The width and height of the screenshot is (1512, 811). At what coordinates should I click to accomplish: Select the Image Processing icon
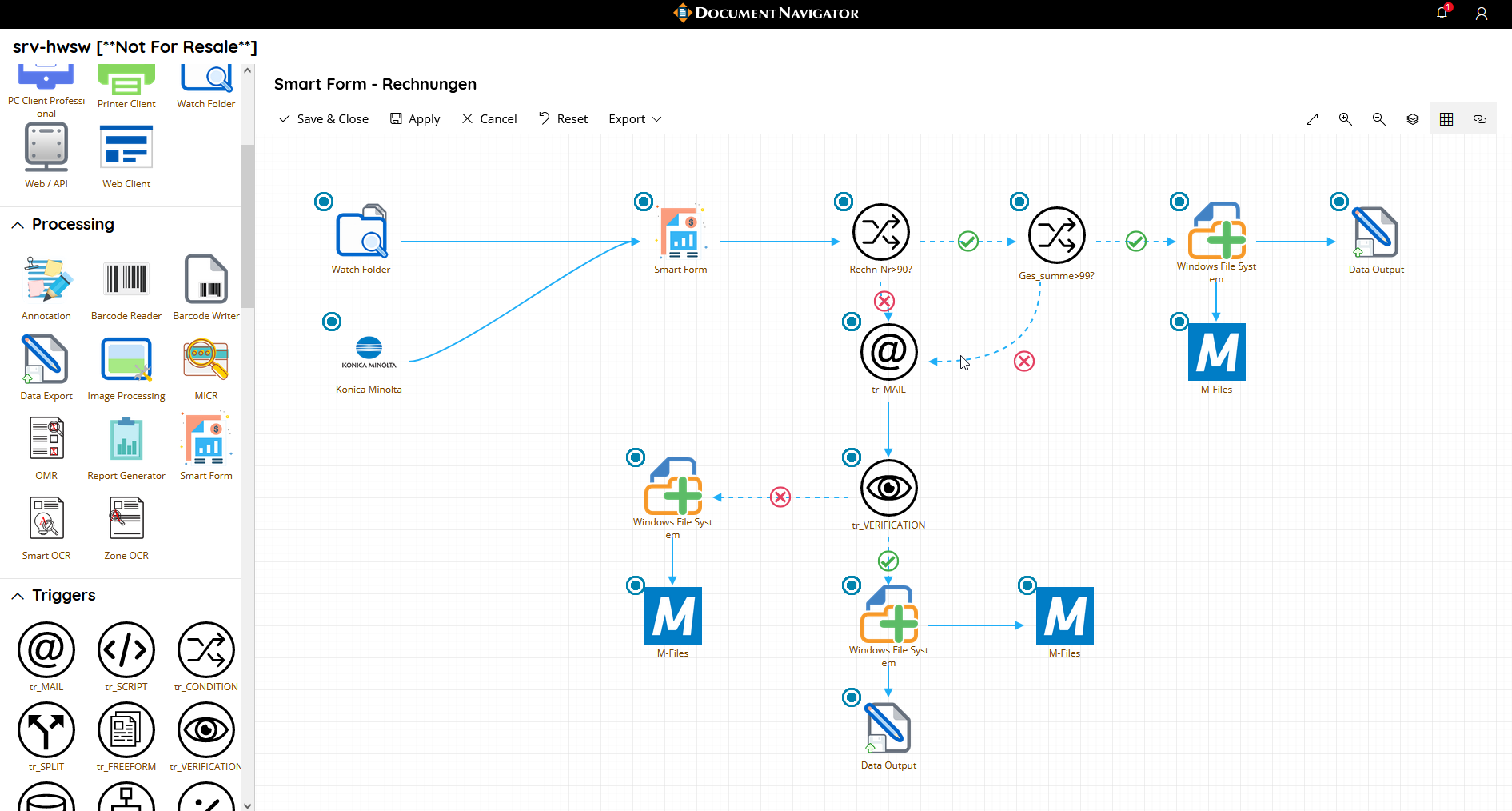pyautogui.click(x=126, y=360)
